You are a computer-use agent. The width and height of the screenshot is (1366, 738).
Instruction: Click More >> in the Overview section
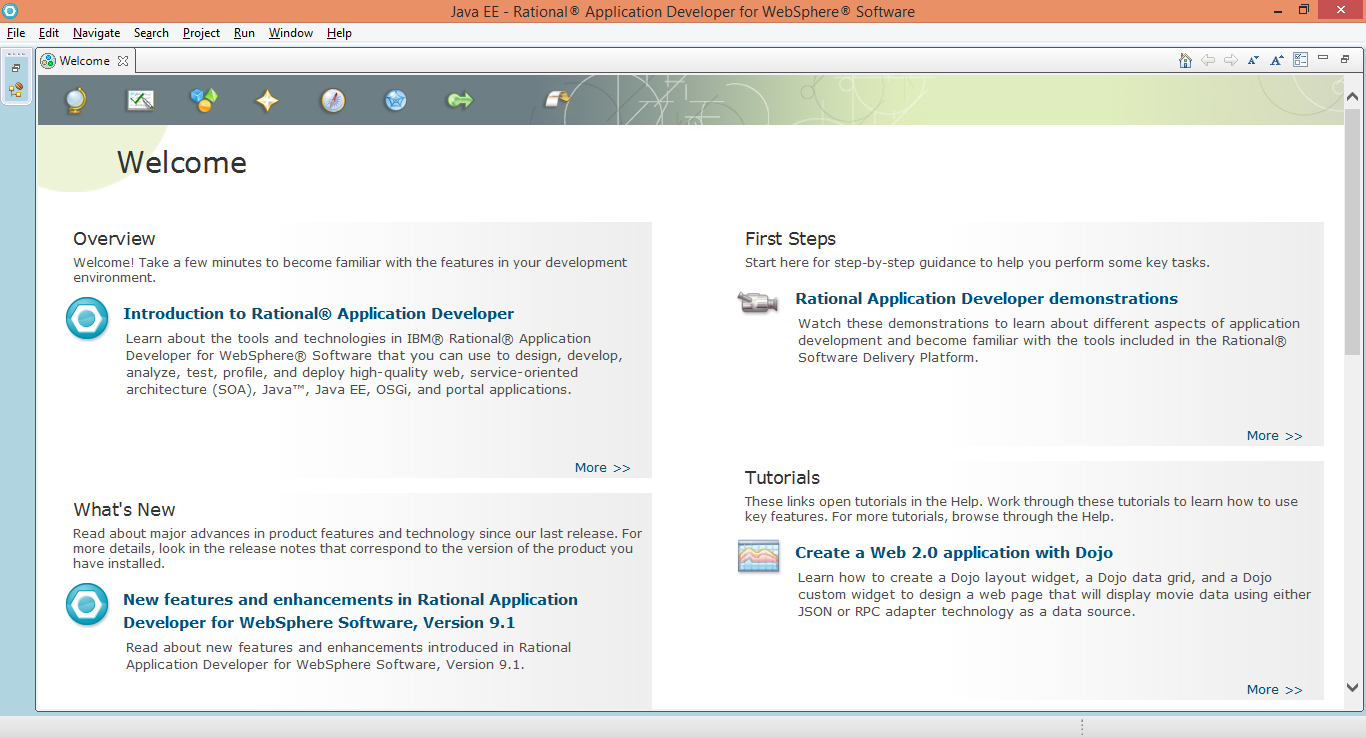point(603,468)
